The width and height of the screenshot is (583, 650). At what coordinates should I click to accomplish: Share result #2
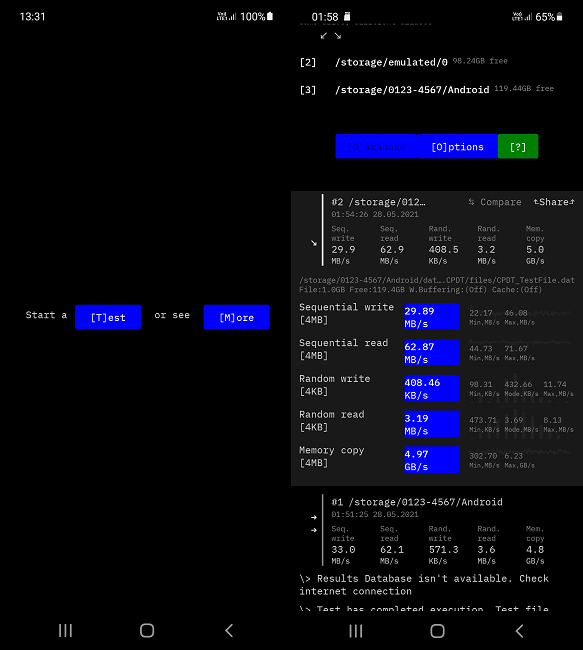point(554,202)
